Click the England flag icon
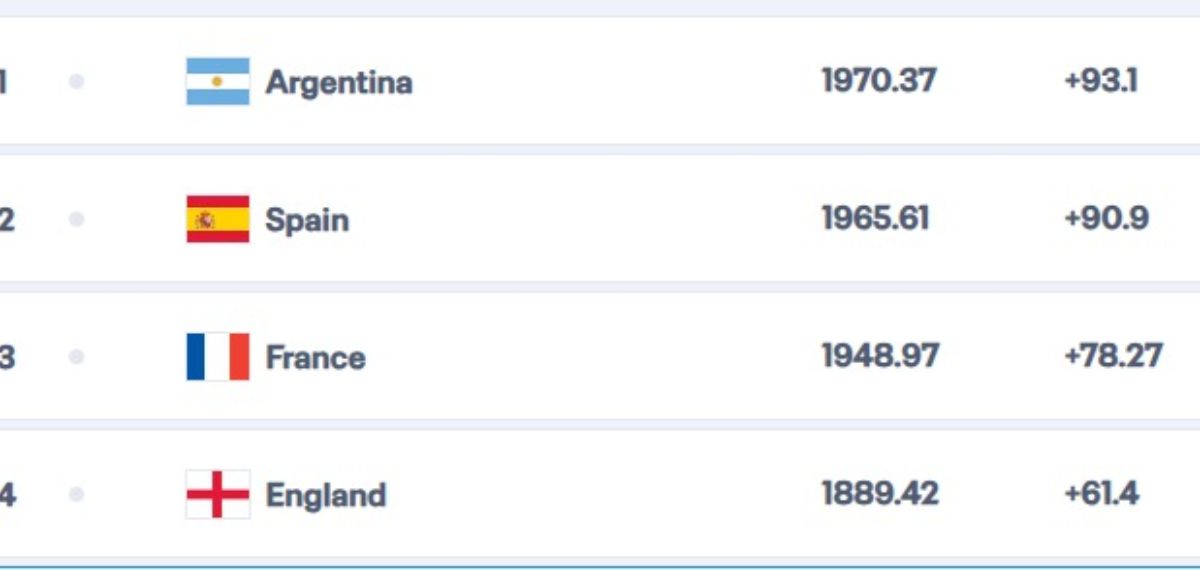The height and width of the screenshot is (570, 1200). coord(218,494)
